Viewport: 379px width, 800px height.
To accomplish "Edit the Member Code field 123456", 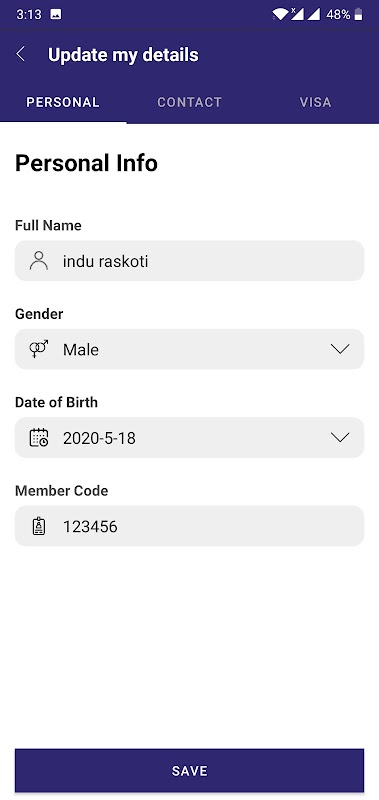I will click(x=189, y=526).
